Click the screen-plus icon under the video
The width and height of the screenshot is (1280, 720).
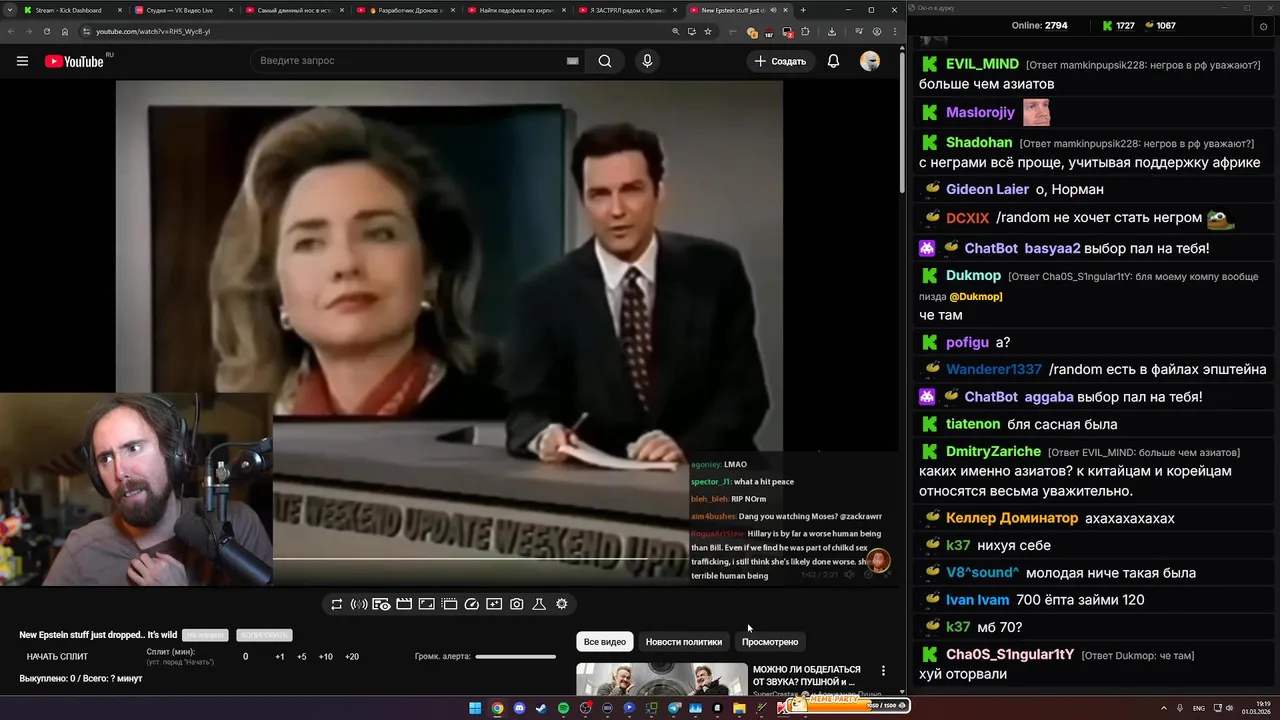pyautogui.click(x=494, y=604)
